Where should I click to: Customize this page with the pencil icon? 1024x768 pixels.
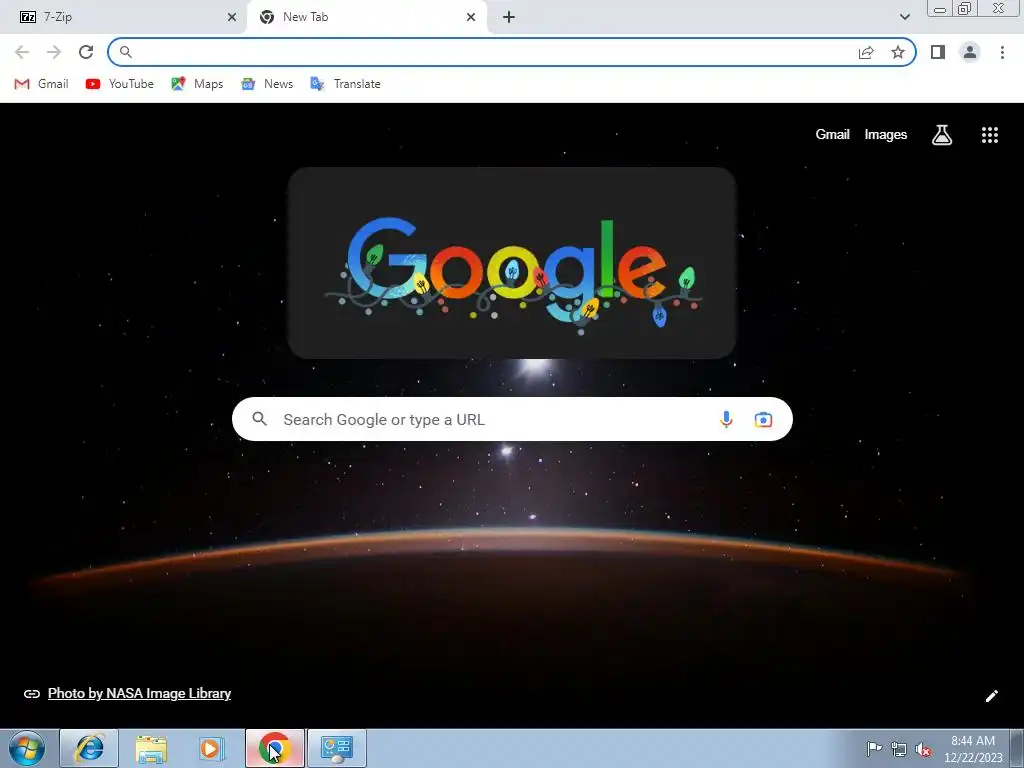991,696
